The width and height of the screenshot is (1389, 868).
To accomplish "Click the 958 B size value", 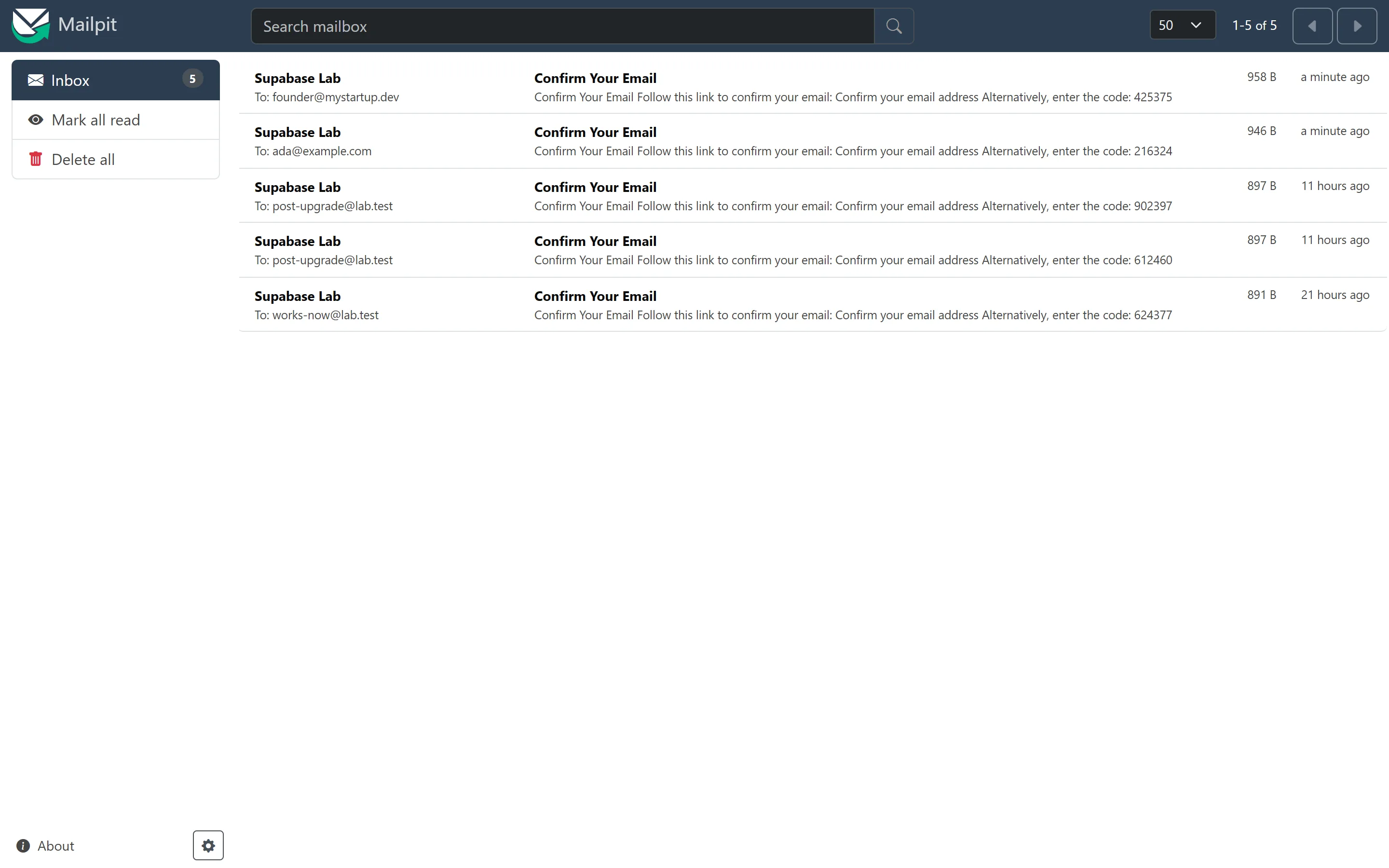I will (x=1261, y=77).
